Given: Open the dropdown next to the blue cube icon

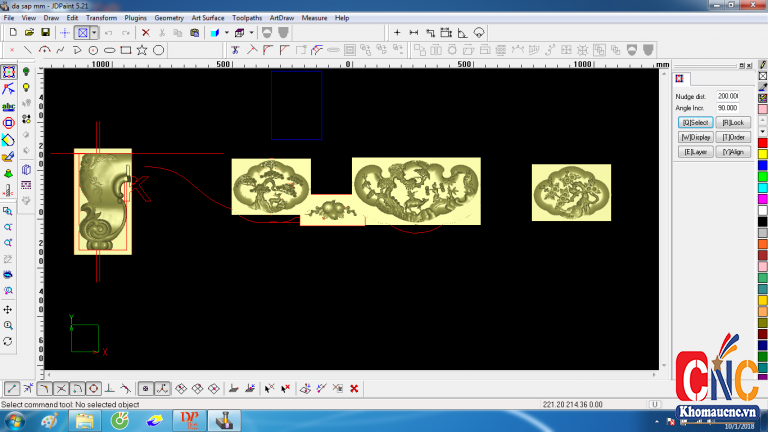Looking at the screenshot, I should coord(226,32).
